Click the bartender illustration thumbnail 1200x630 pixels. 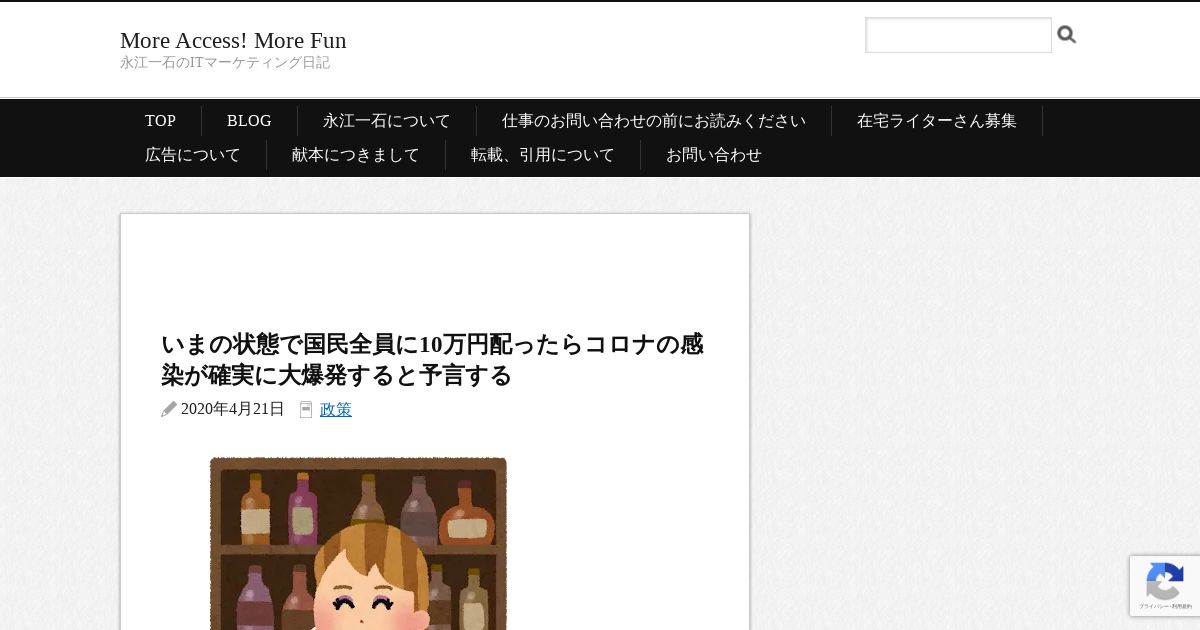358,543
